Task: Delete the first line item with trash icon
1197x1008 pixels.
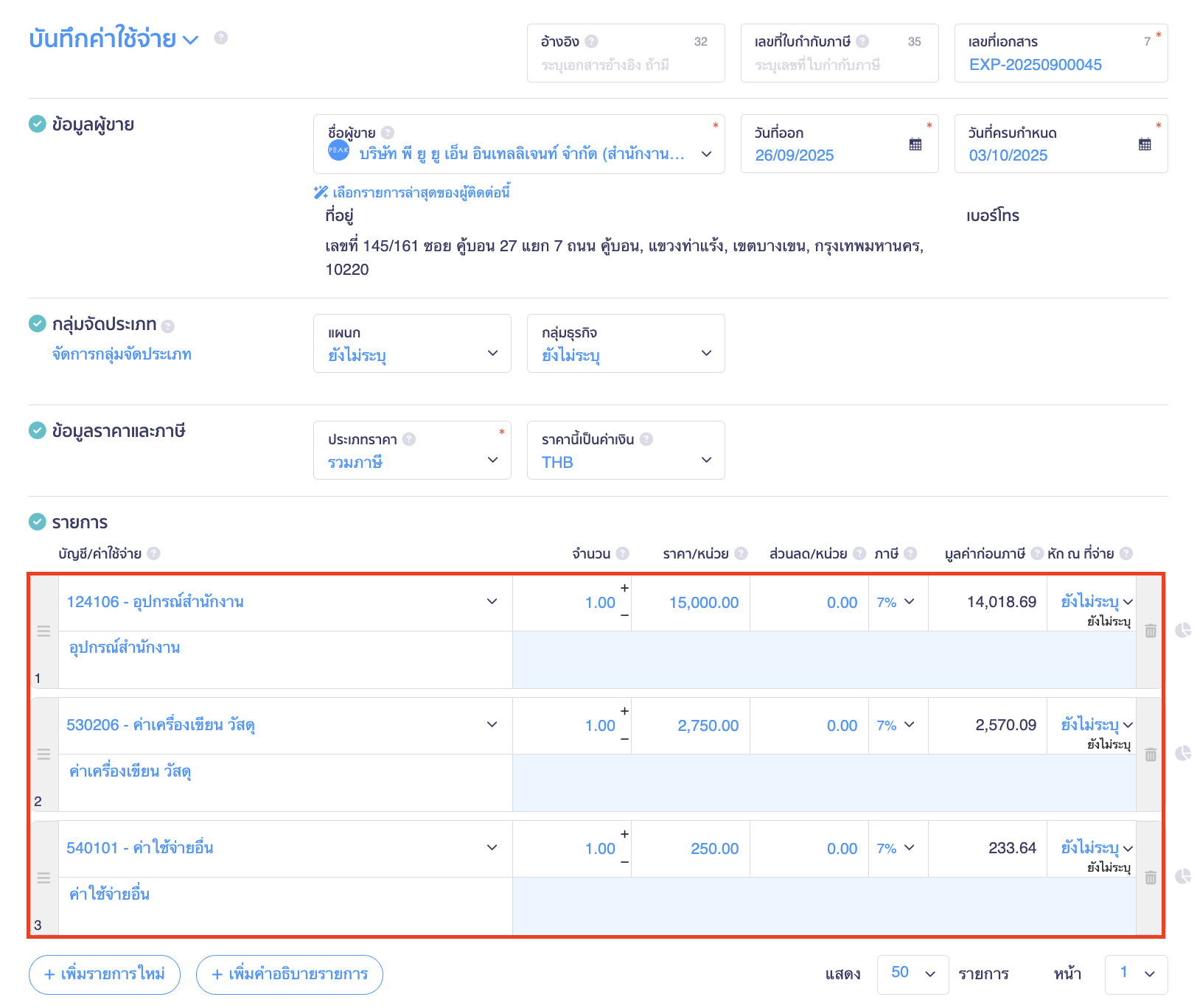Action: point(1151,631)
